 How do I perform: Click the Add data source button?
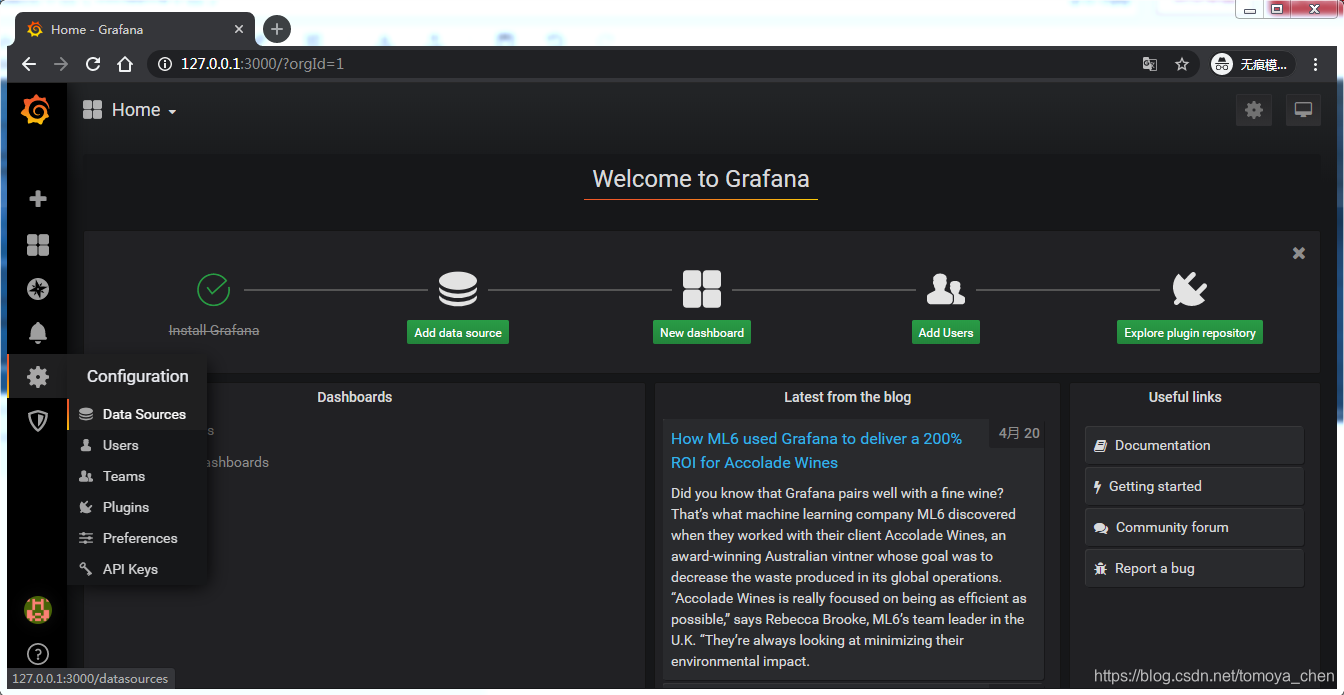pyautogui.click(x=458, y=332)
